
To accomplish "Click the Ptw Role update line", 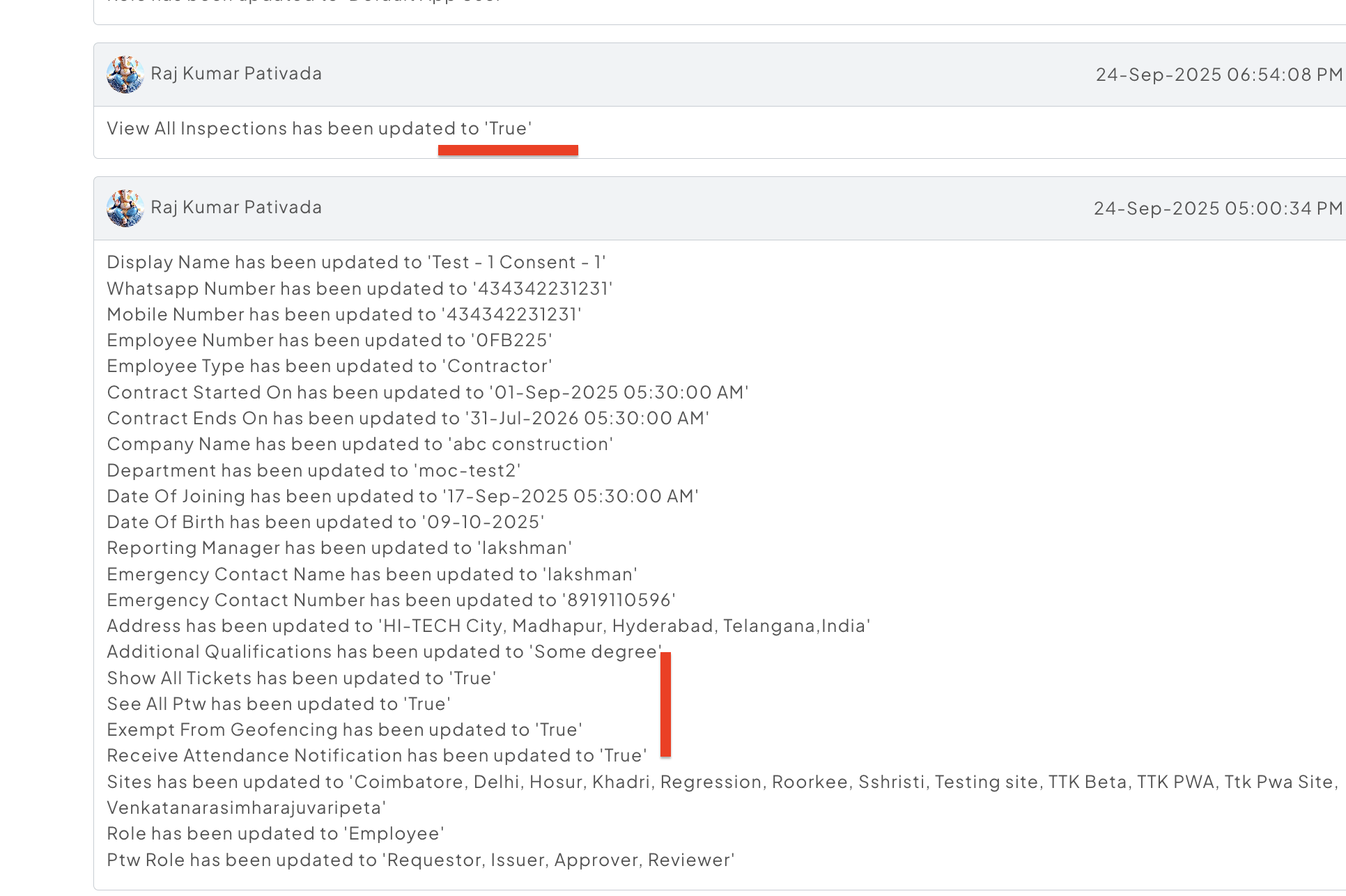I will coord(420,860).
